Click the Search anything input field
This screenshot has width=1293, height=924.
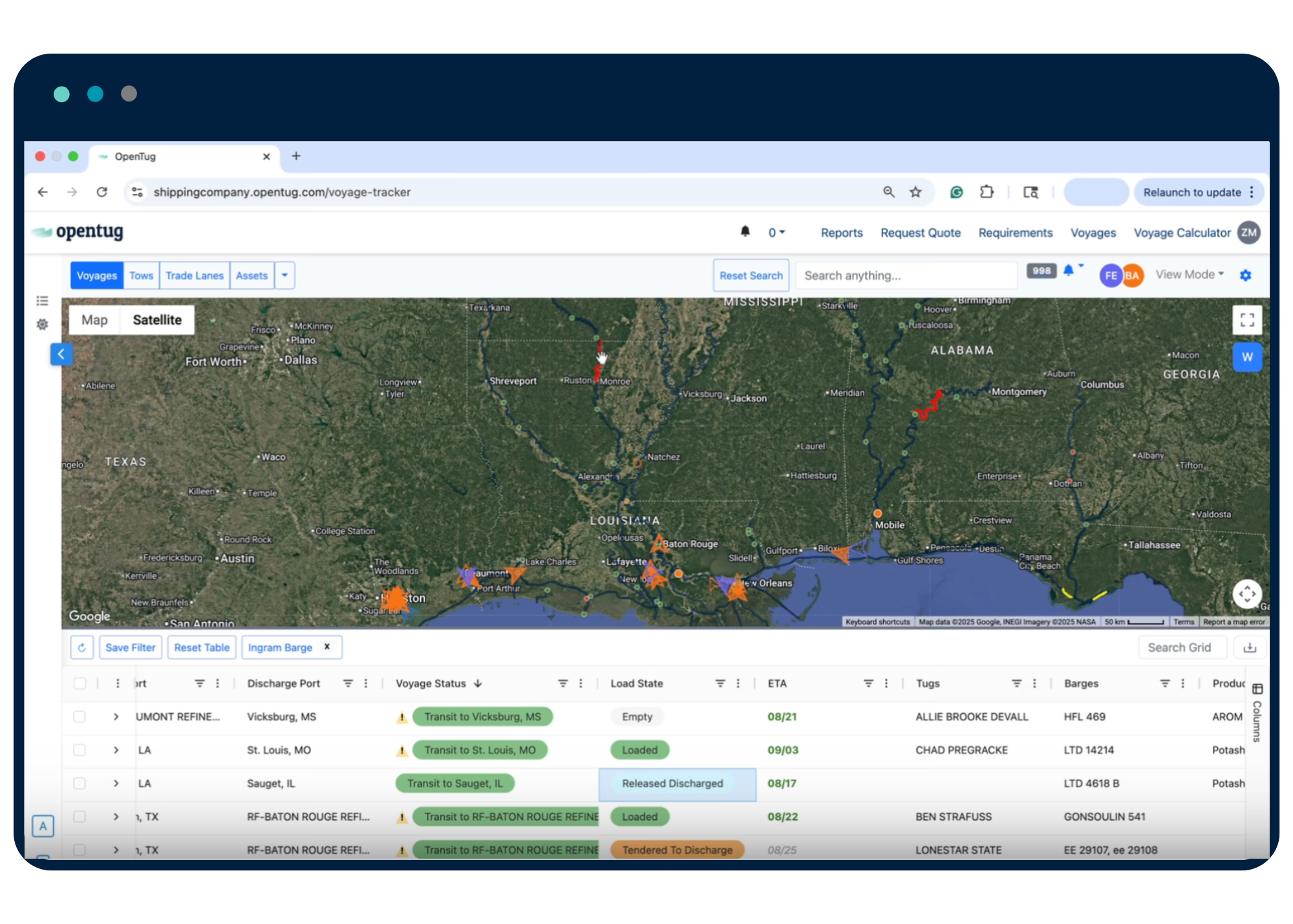coord(905,275)
